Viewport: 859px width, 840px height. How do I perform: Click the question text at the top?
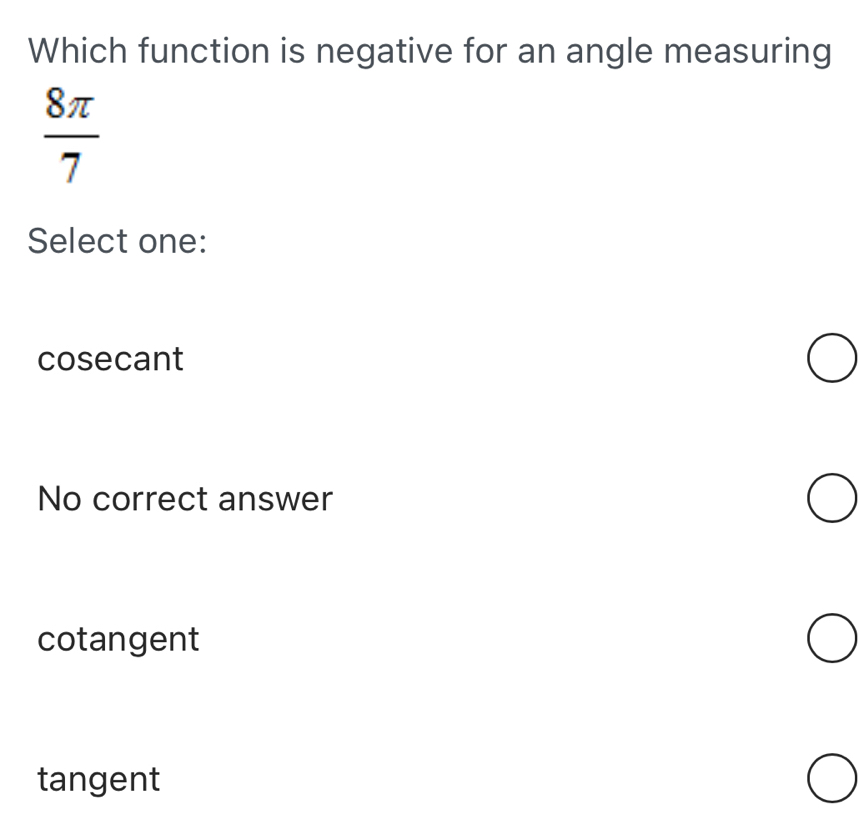point(430,50)
